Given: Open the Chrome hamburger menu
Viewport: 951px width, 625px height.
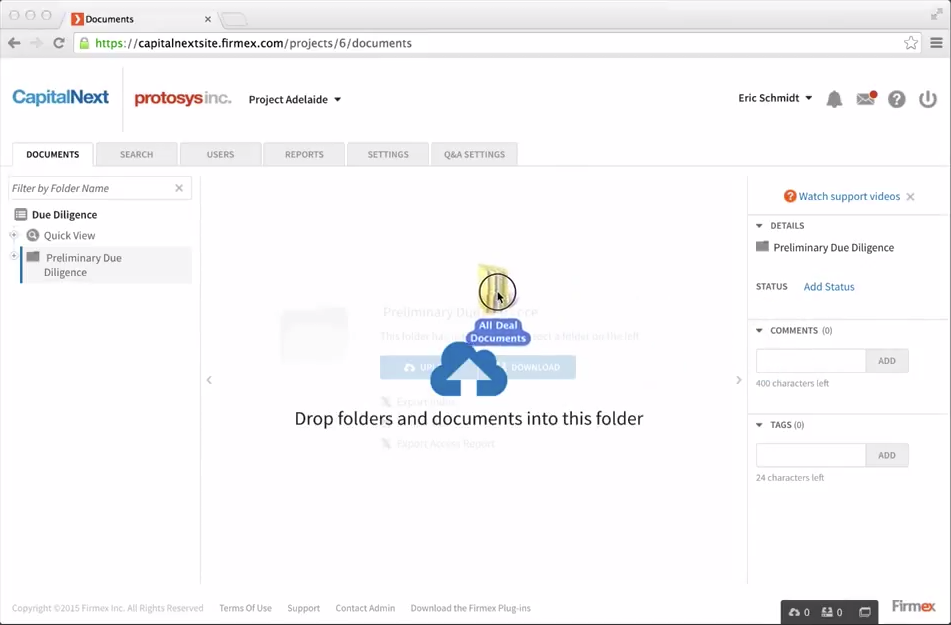Looking at the screenshot, I should click(x=936, y=43).
